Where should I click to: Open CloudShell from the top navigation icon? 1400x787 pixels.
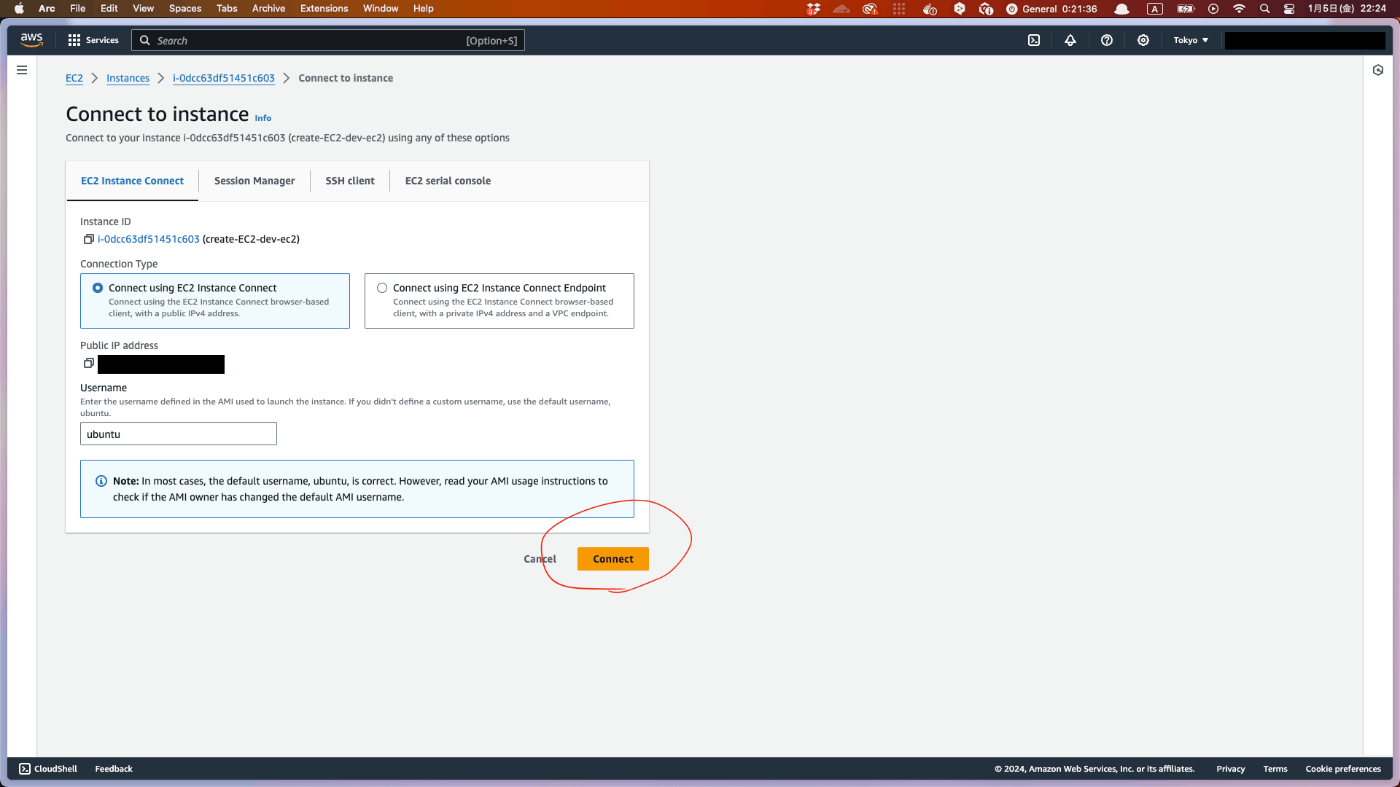tap(1034, 40)
